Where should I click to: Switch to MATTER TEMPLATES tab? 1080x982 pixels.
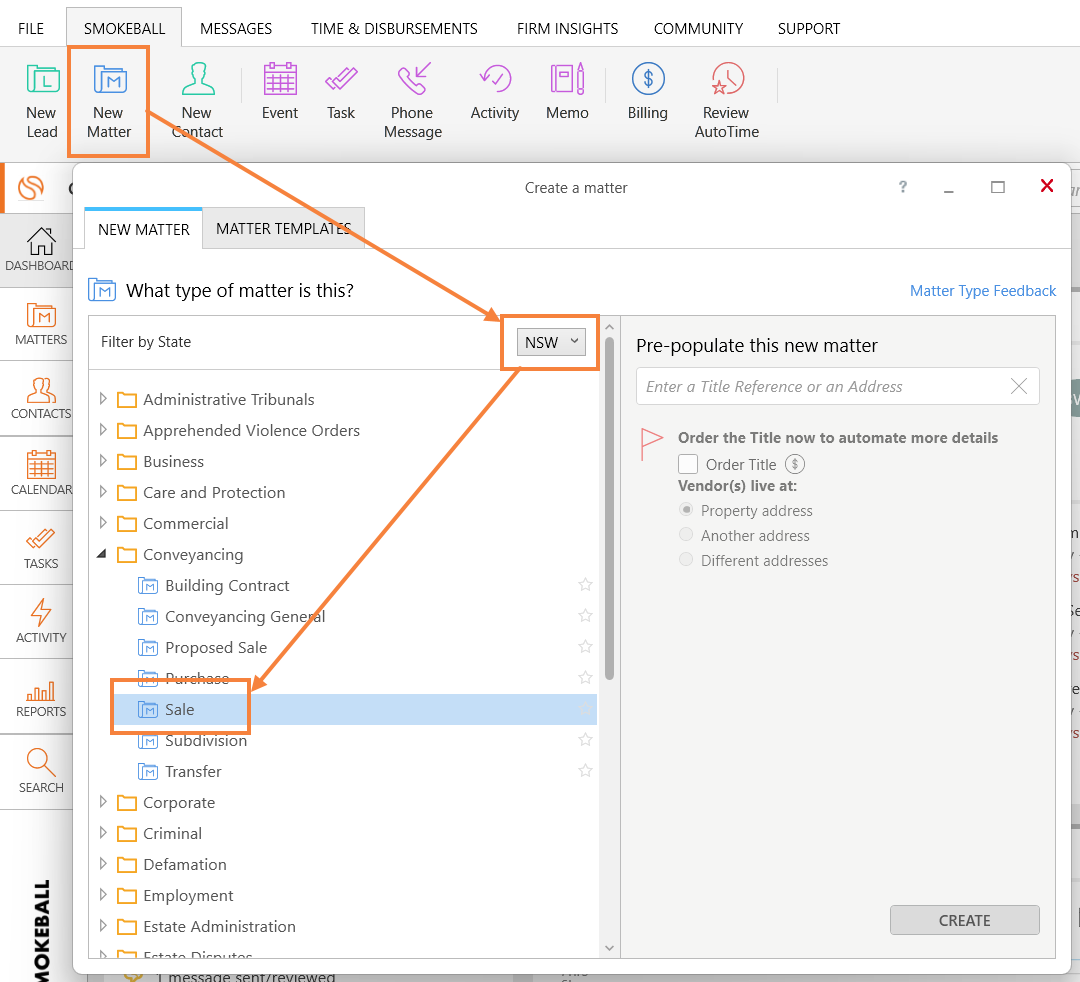[283, 229]
